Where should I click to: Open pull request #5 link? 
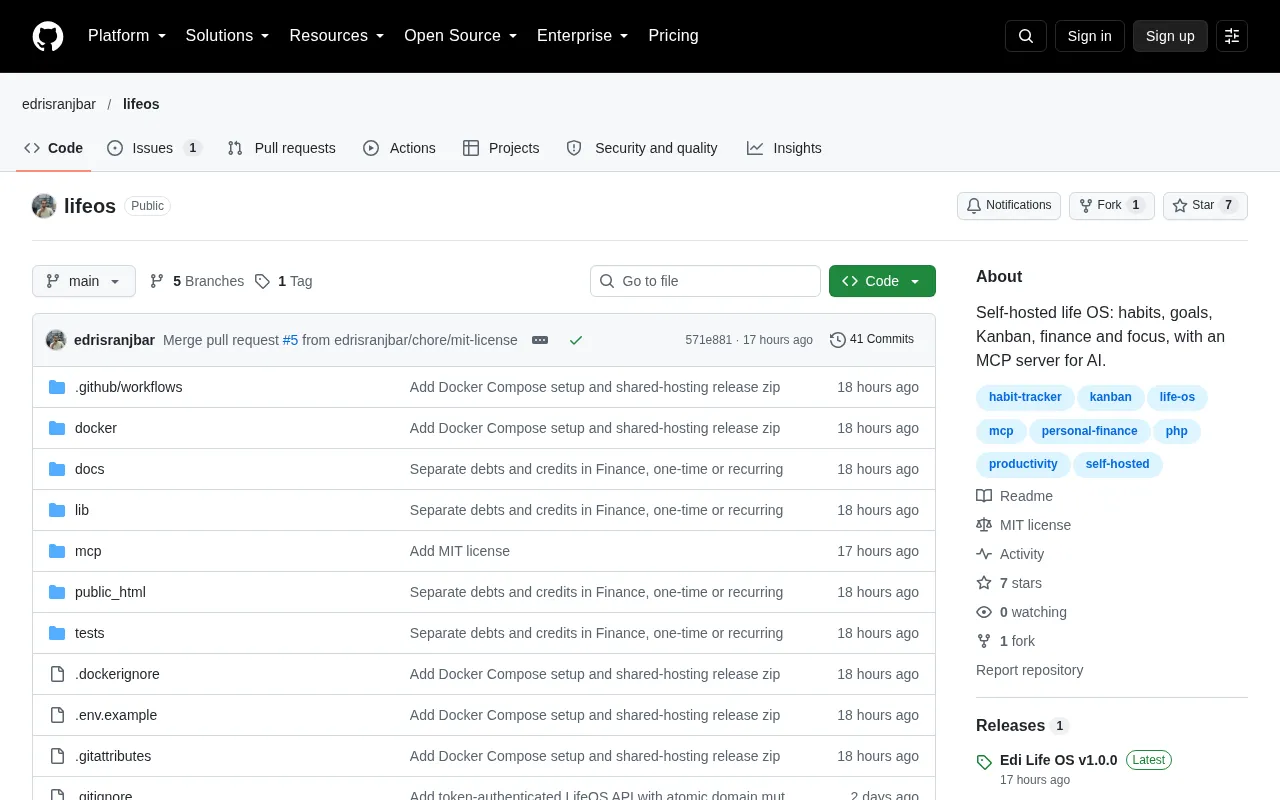click(290, 340)
